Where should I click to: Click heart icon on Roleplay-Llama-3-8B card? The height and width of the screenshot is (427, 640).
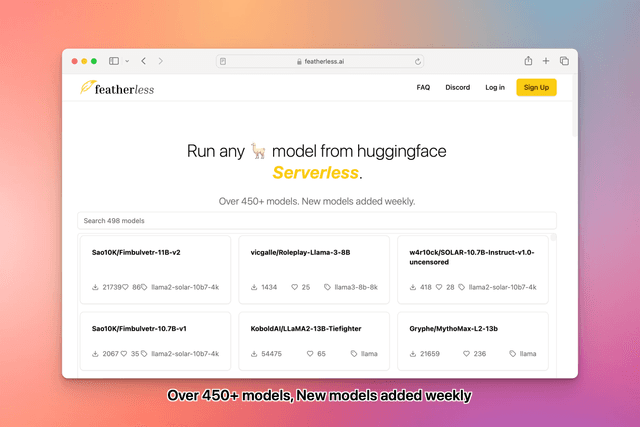[x=295, y=287]
